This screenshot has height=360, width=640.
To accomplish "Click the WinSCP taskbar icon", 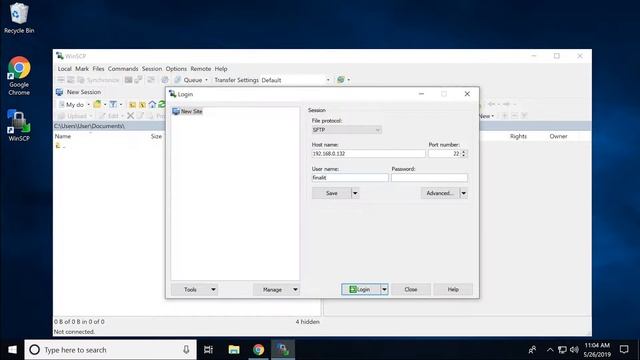I will coord(283,350).
